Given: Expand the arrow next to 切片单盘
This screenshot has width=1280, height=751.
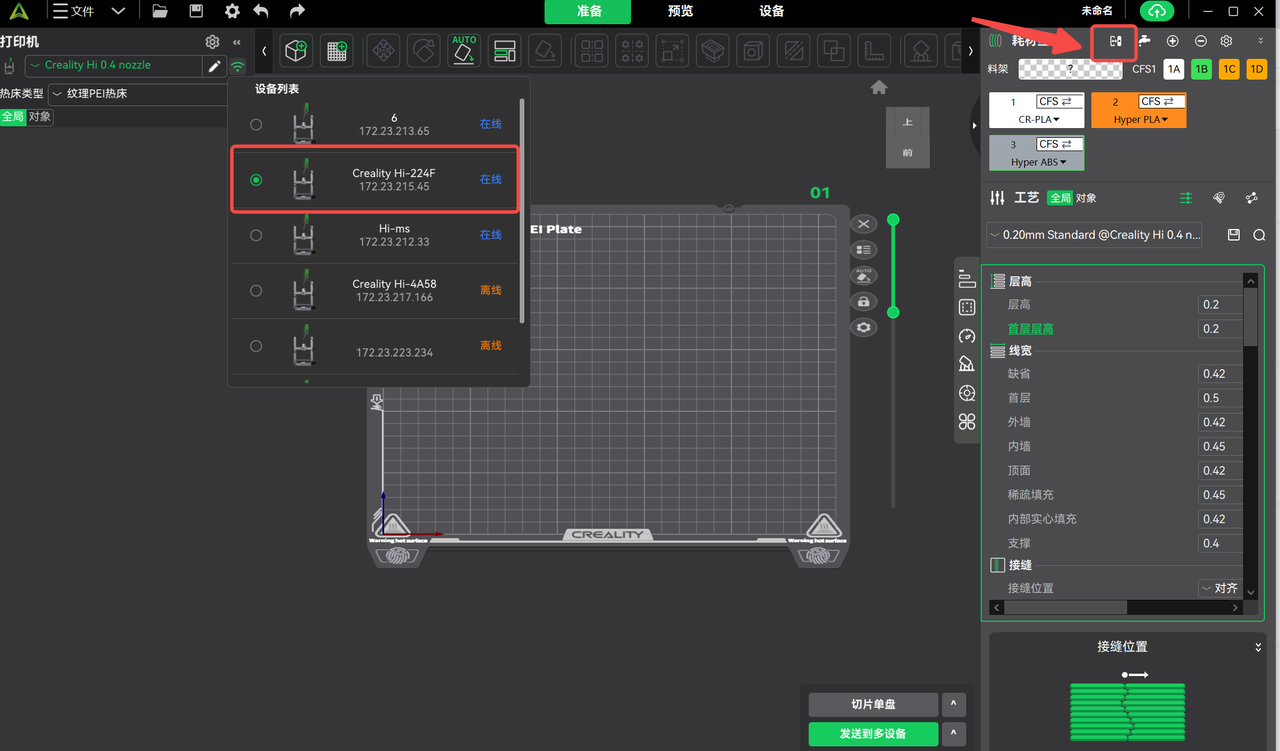Looking at the screenshot, I should pyautogui.click(x=954, y=705).
